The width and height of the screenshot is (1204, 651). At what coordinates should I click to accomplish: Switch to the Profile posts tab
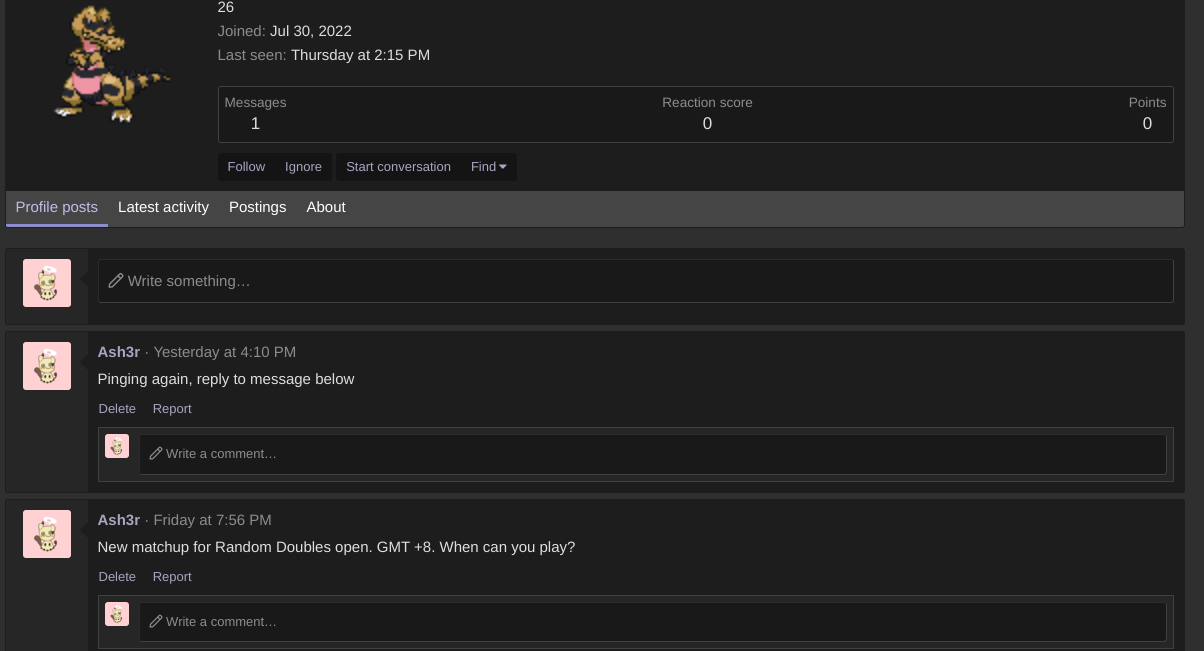[x=57, y=207]
